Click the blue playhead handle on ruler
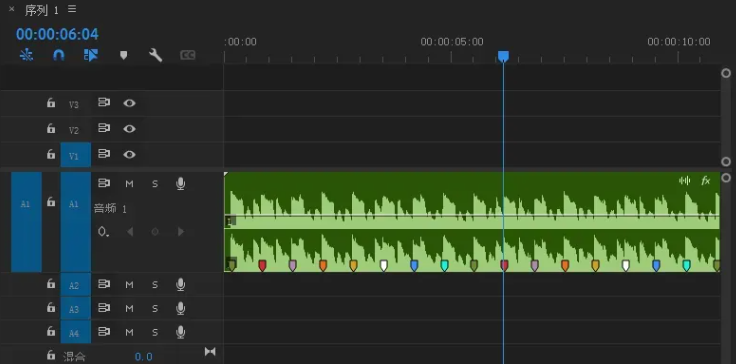This screenshot has height=364, width=736. pyautogui.click(x=503, y=57)
